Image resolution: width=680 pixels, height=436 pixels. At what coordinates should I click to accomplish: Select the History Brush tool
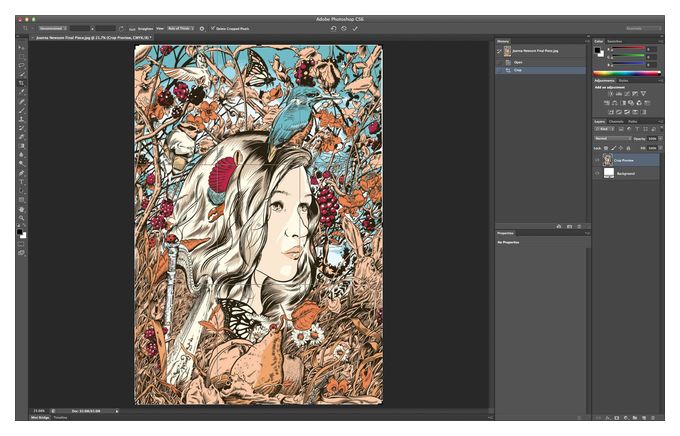pos(21,128)
